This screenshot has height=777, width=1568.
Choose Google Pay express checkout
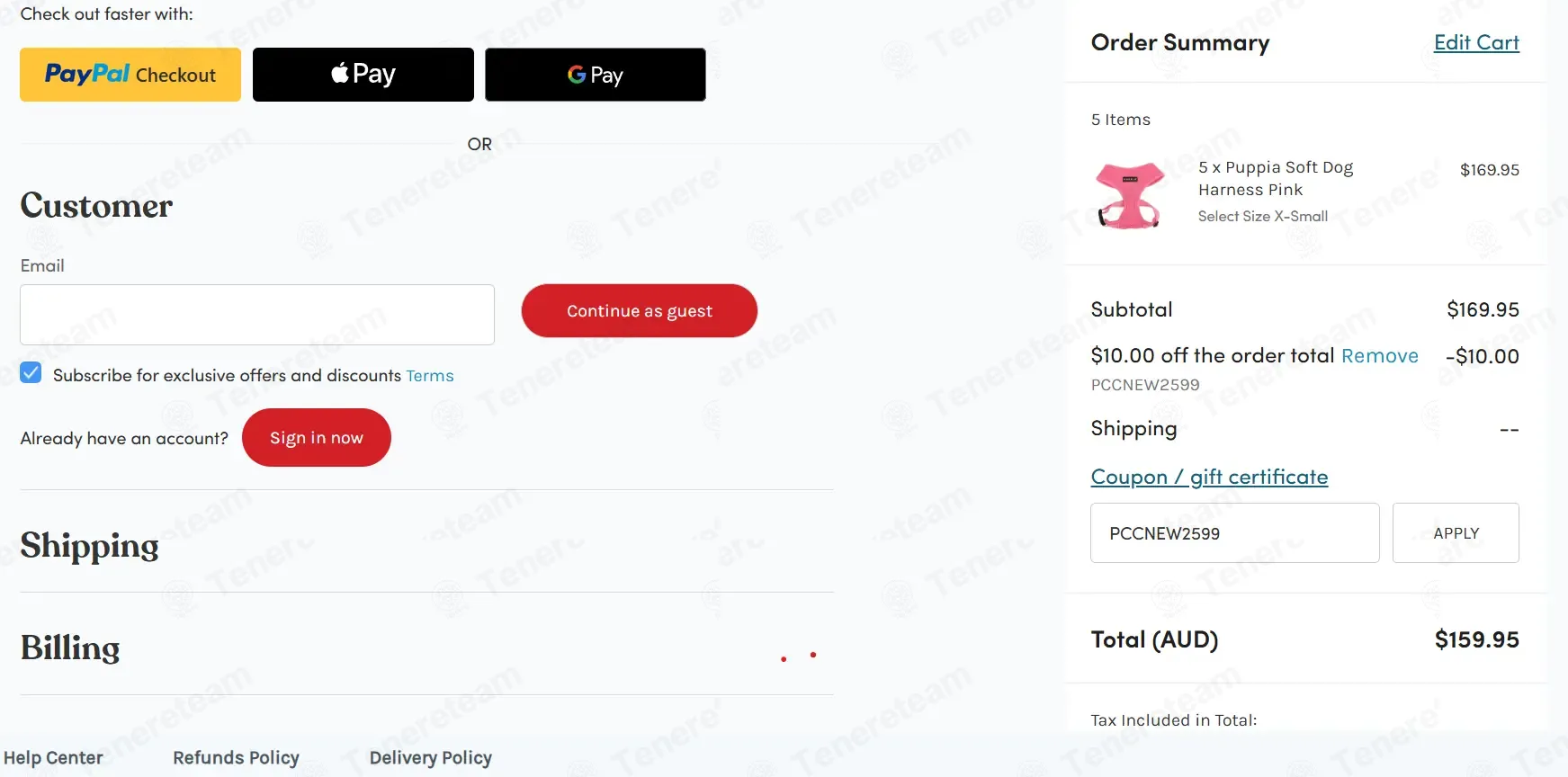pyautogui.click(x=595, y=75)
